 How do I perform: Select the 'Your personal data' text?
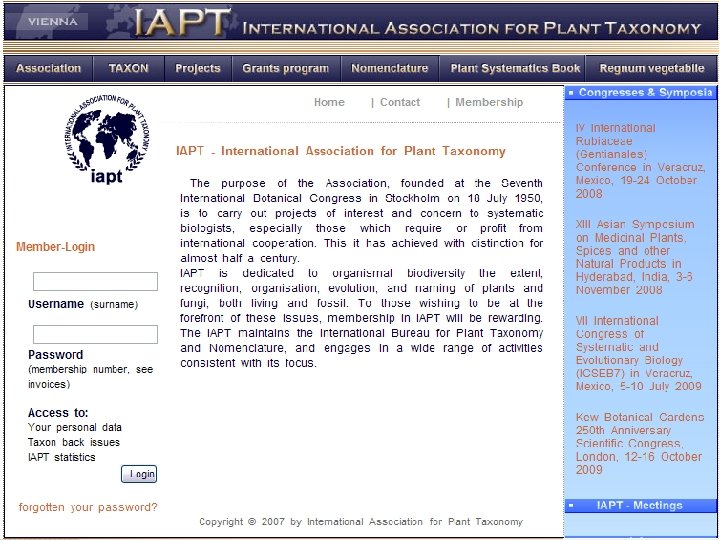coord(75,428)
